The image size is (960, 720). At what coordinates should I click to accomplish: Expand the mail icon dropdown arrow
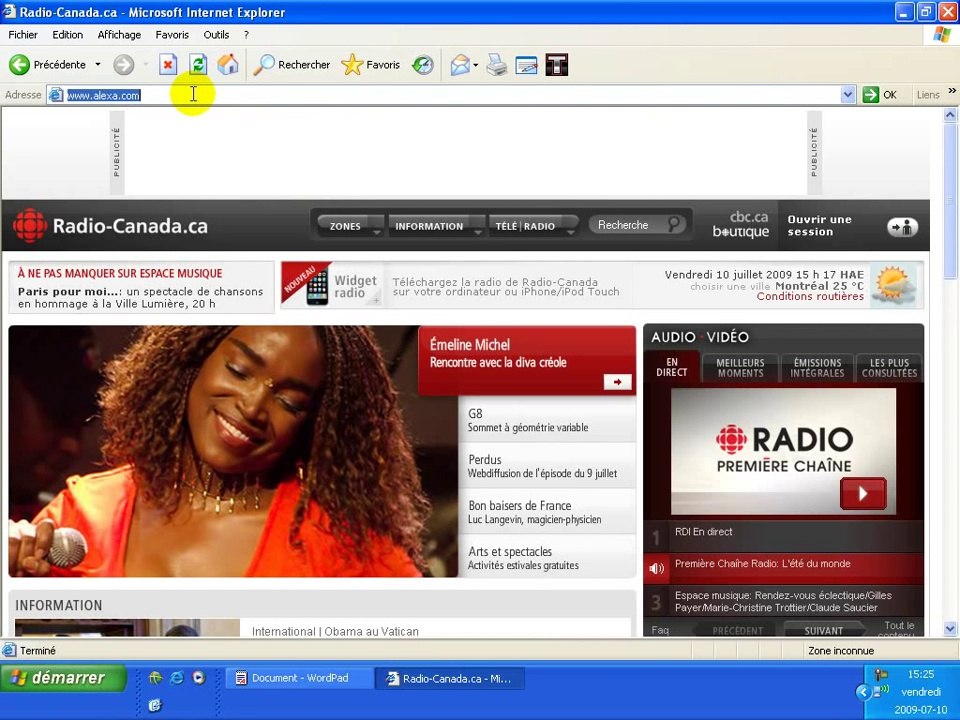pyautogui.click(x=476, y=65)
